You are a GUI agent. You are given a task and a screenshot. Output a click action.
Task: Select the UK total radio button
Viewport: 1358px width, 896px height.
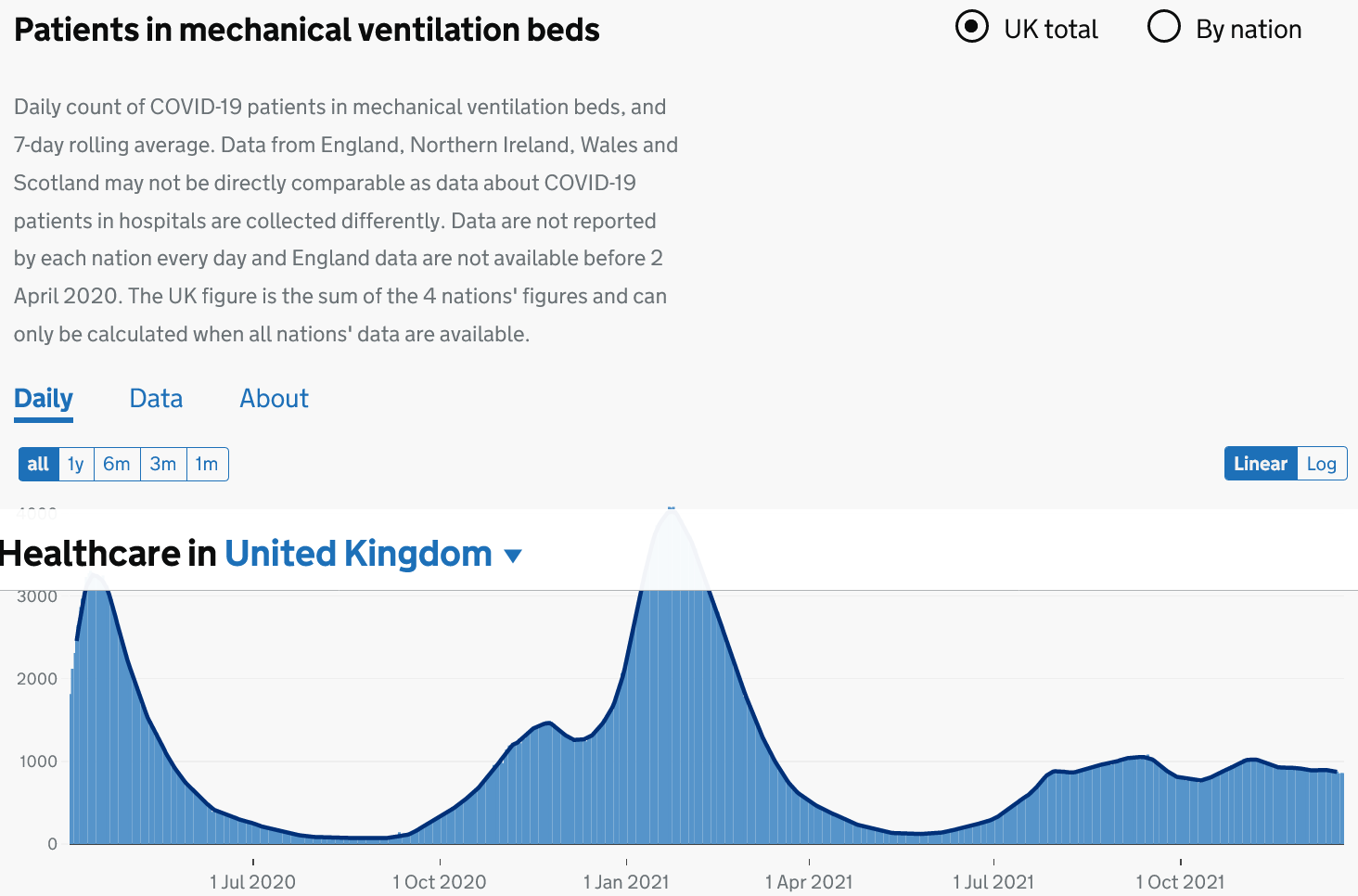coord(972,27)
